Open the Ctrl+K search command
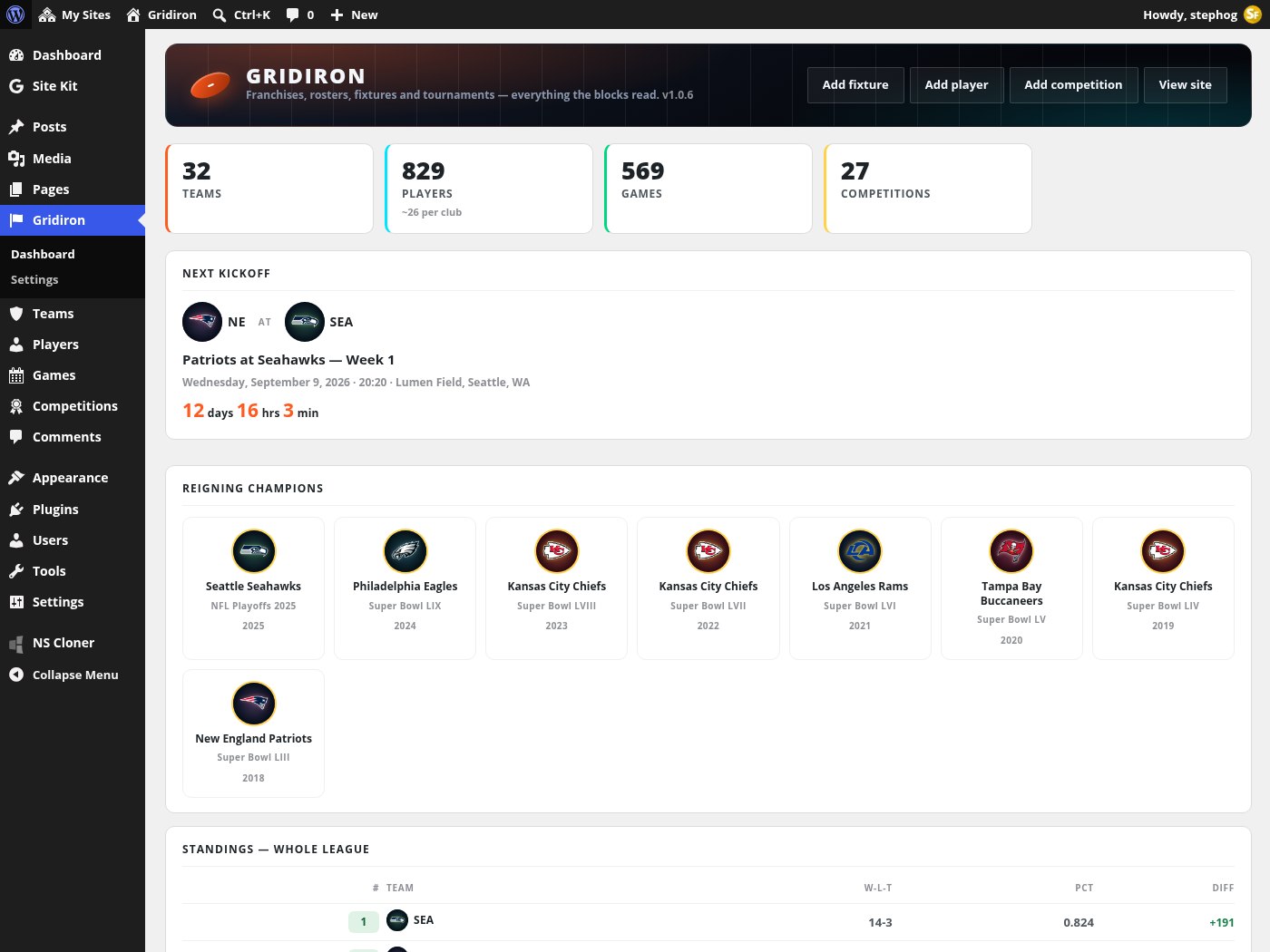1270x952 pixels. [241, 15]
